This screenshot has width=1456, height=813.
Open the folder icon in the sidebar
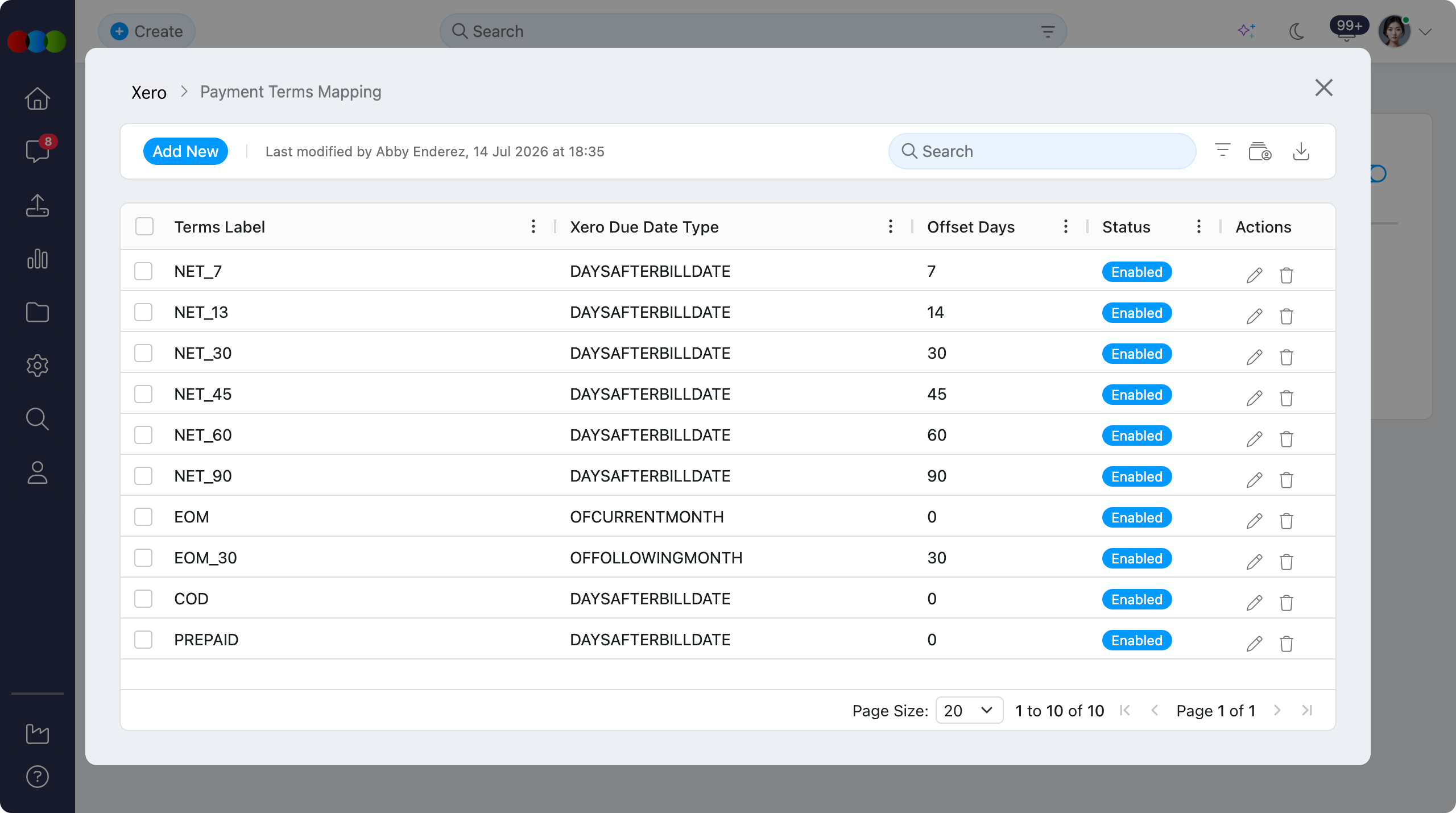click(38, 312)
